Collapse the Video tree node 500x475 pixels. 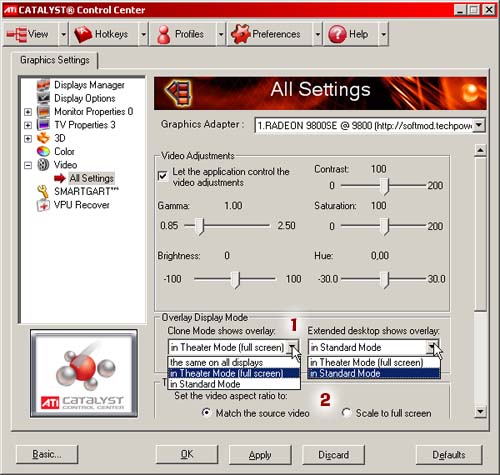[x=28, y=165]
